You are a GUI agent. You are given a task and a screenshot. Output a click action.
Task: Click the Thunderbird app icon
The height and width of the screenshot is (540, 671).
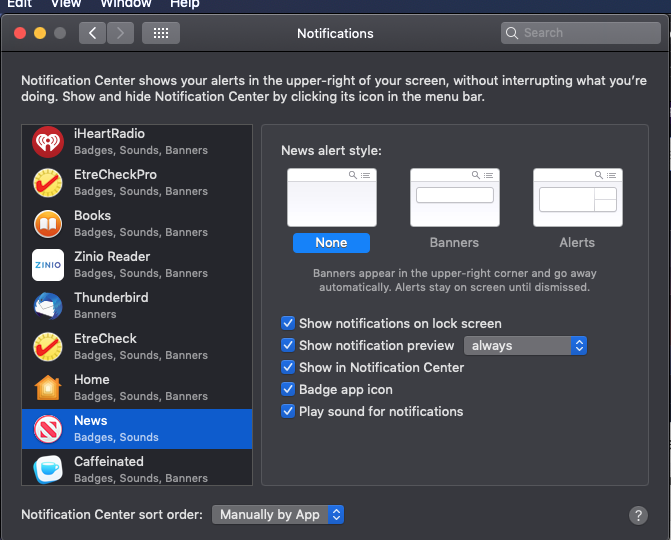coord(48,306)
